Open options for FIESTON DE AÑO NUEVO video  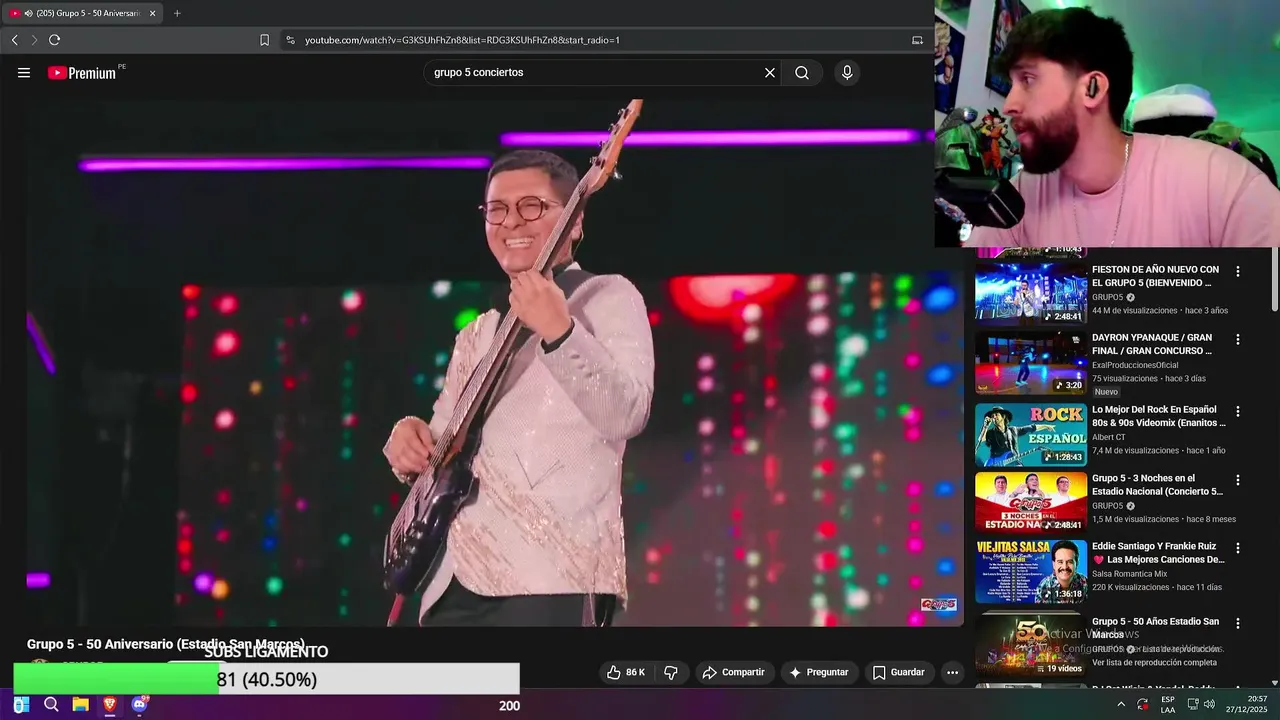[1238, 271]
